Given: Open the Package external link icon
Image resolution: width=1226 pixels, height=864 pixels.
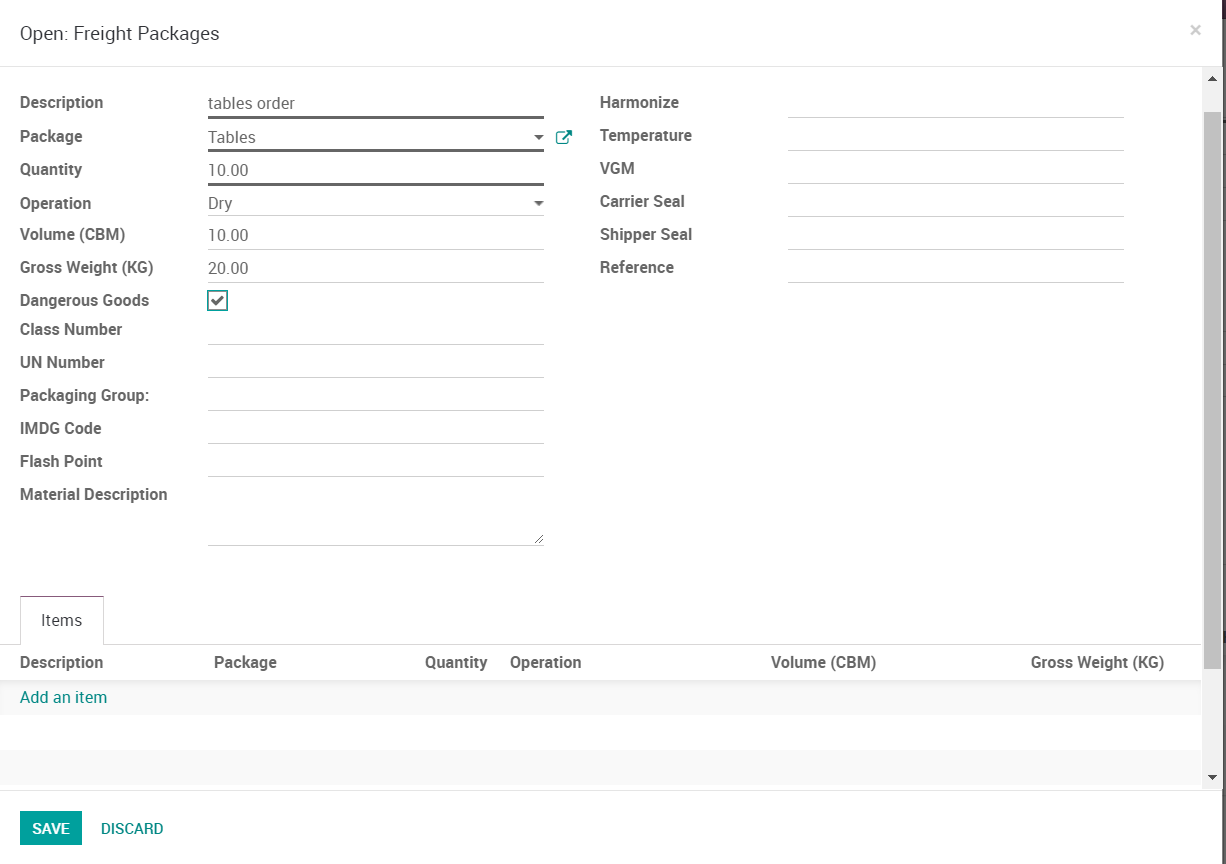Looking at the screenshot, I should [564, 137].
